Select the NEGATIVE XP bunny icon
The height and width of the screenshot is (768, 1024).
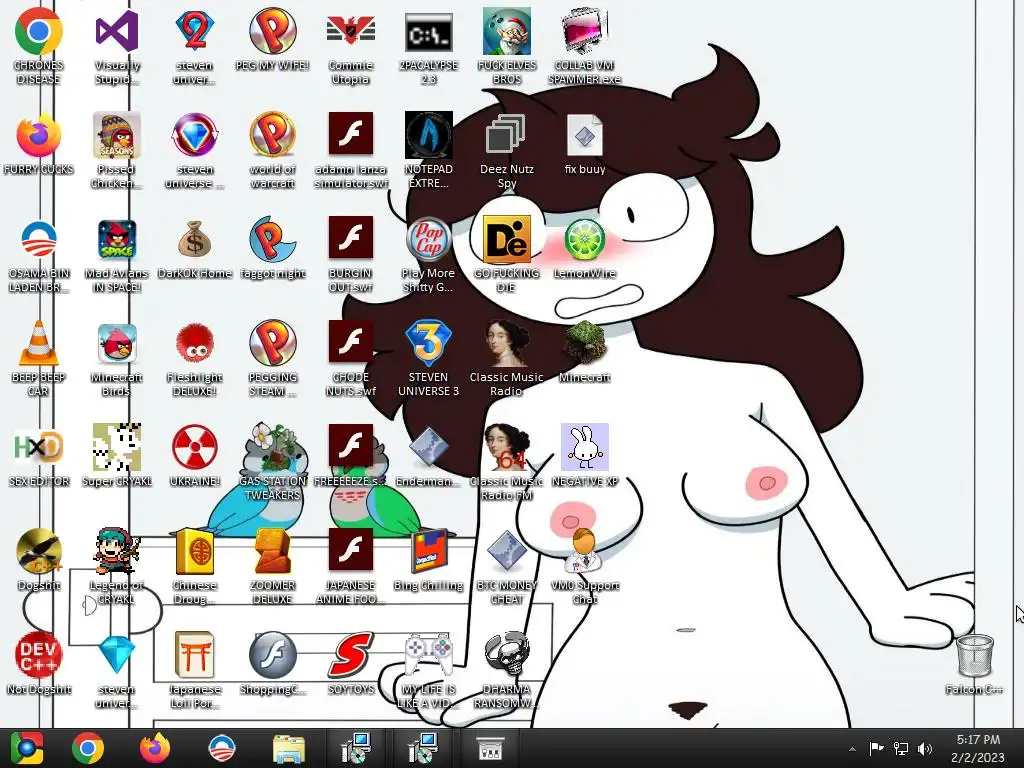(584, 447)
